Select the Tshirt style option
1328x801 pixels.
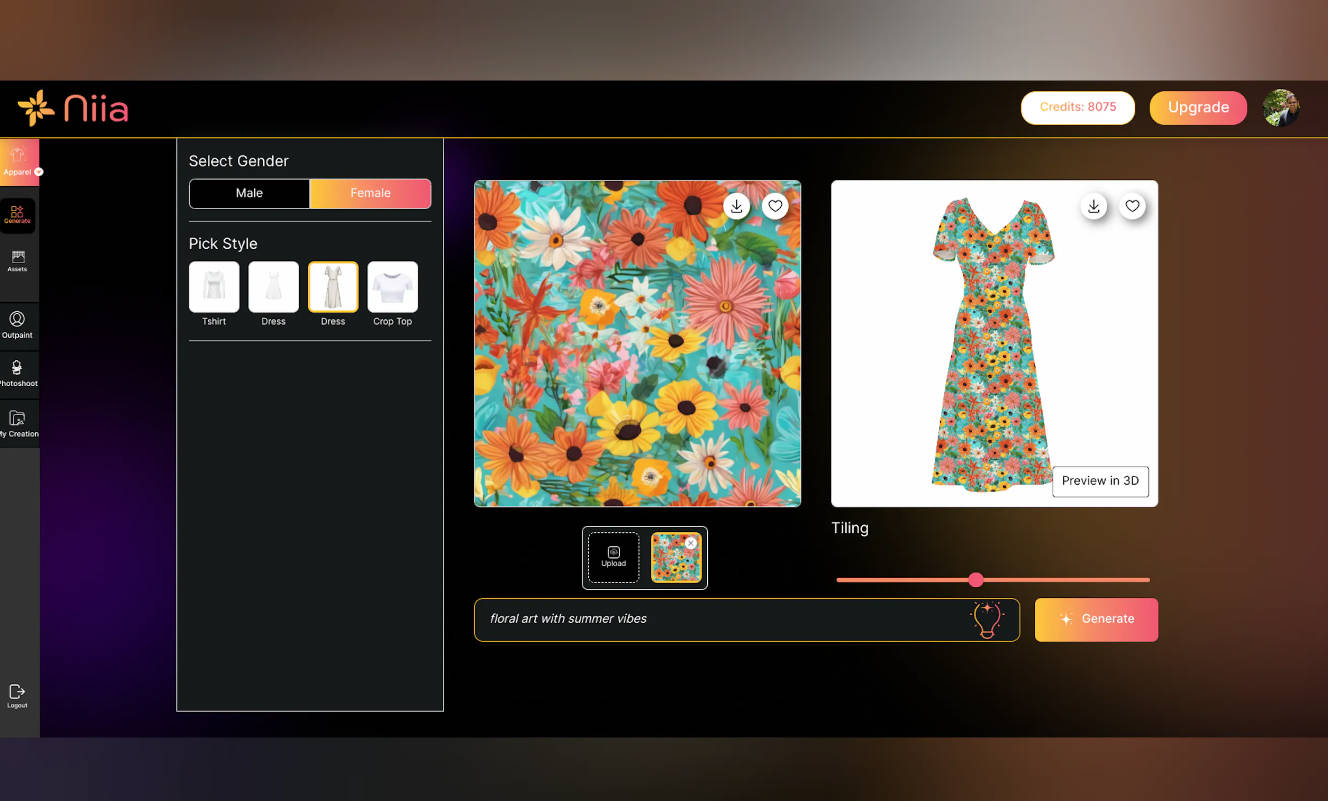(213, 289)
